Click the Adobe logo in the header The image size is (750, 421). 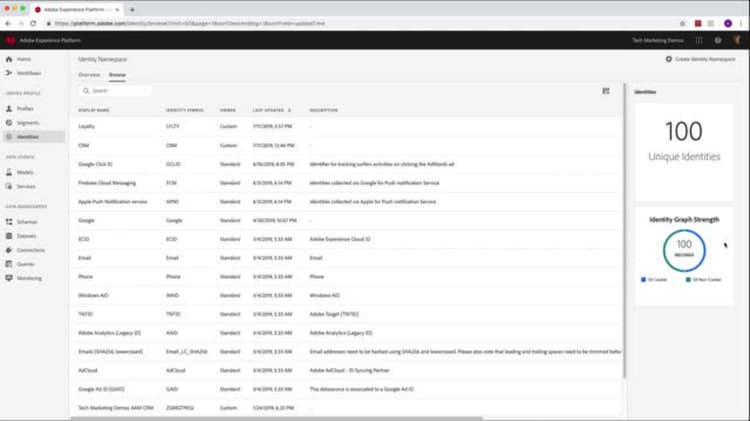[11, 41]
